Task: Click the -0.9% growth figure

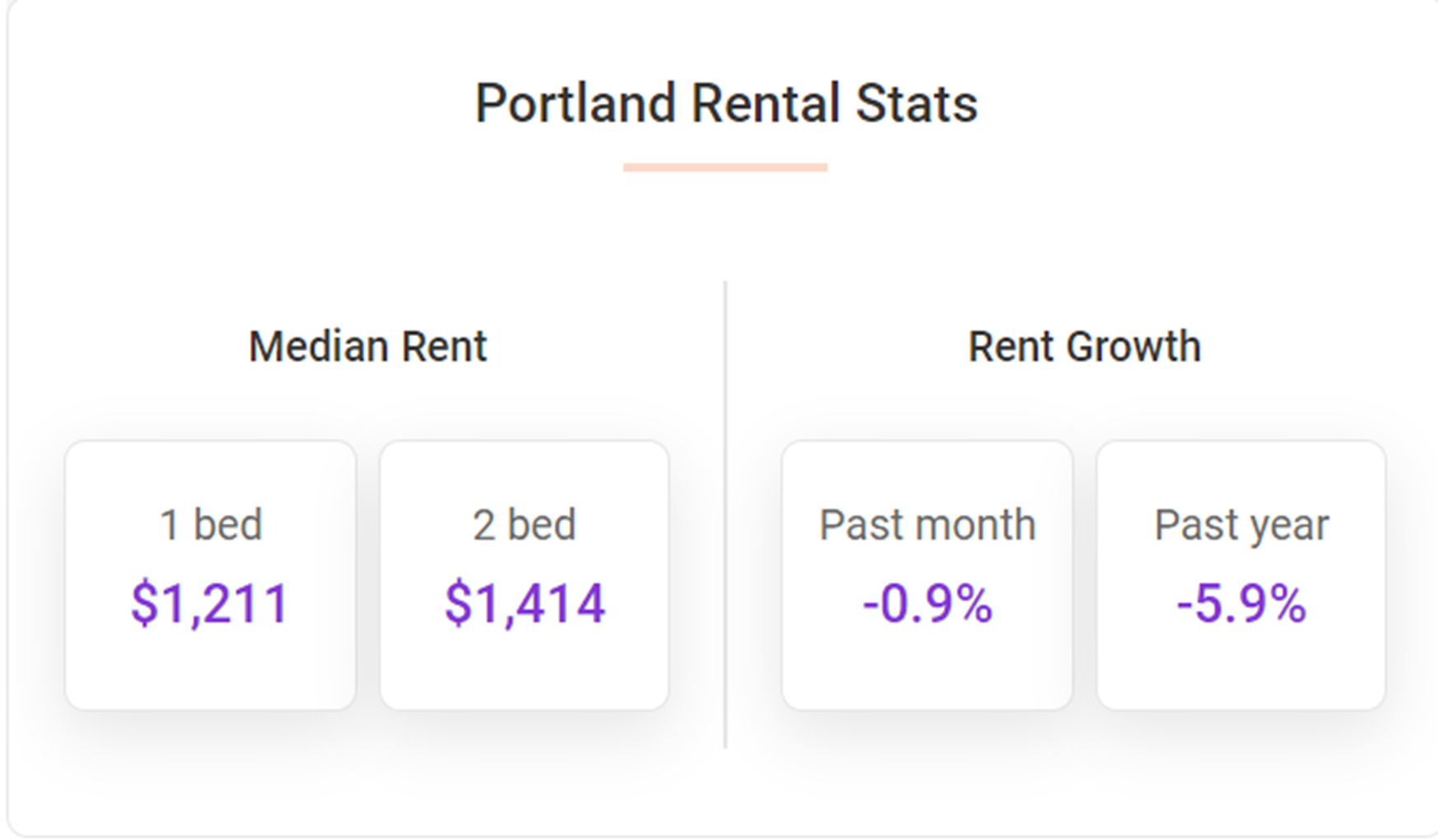Action: pyautogui.click(x=927, y=604)
